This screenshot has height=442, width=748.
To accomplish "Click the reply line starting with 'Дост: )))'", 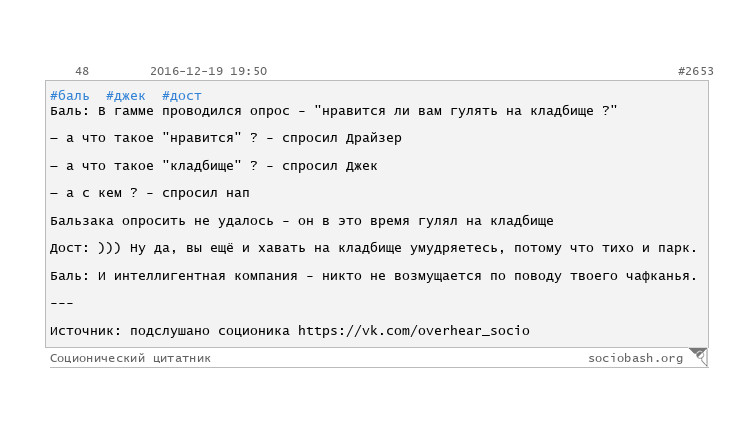I will [373, 248].
